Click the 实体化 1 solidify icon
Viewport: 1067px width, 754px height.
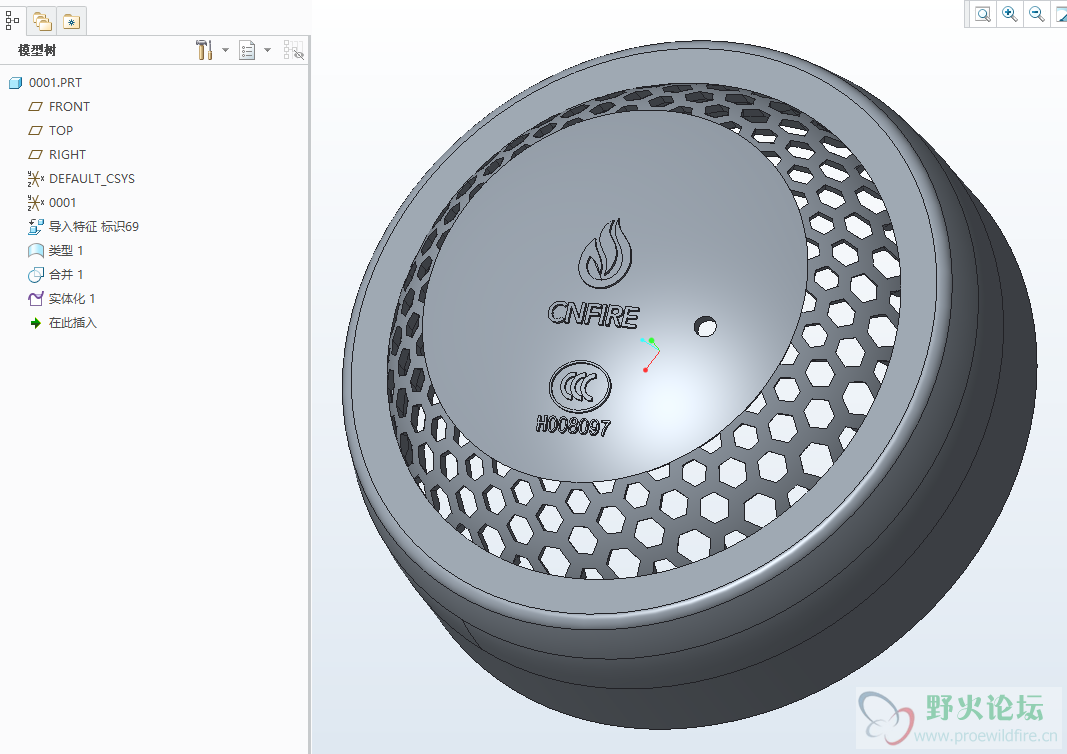coord(35,299)
